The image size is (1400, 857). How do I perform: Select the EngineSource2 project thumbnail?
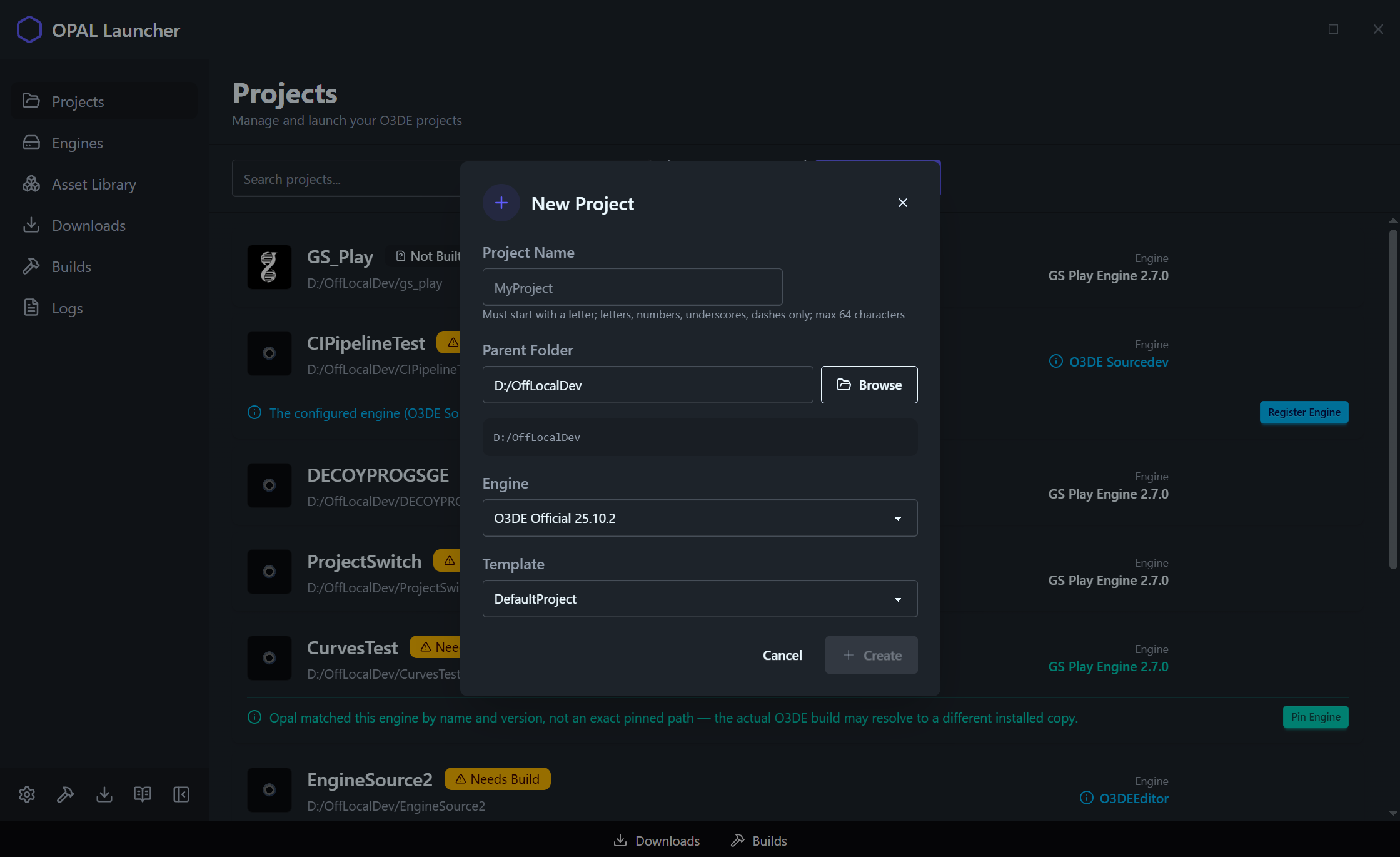coord(269,790)
